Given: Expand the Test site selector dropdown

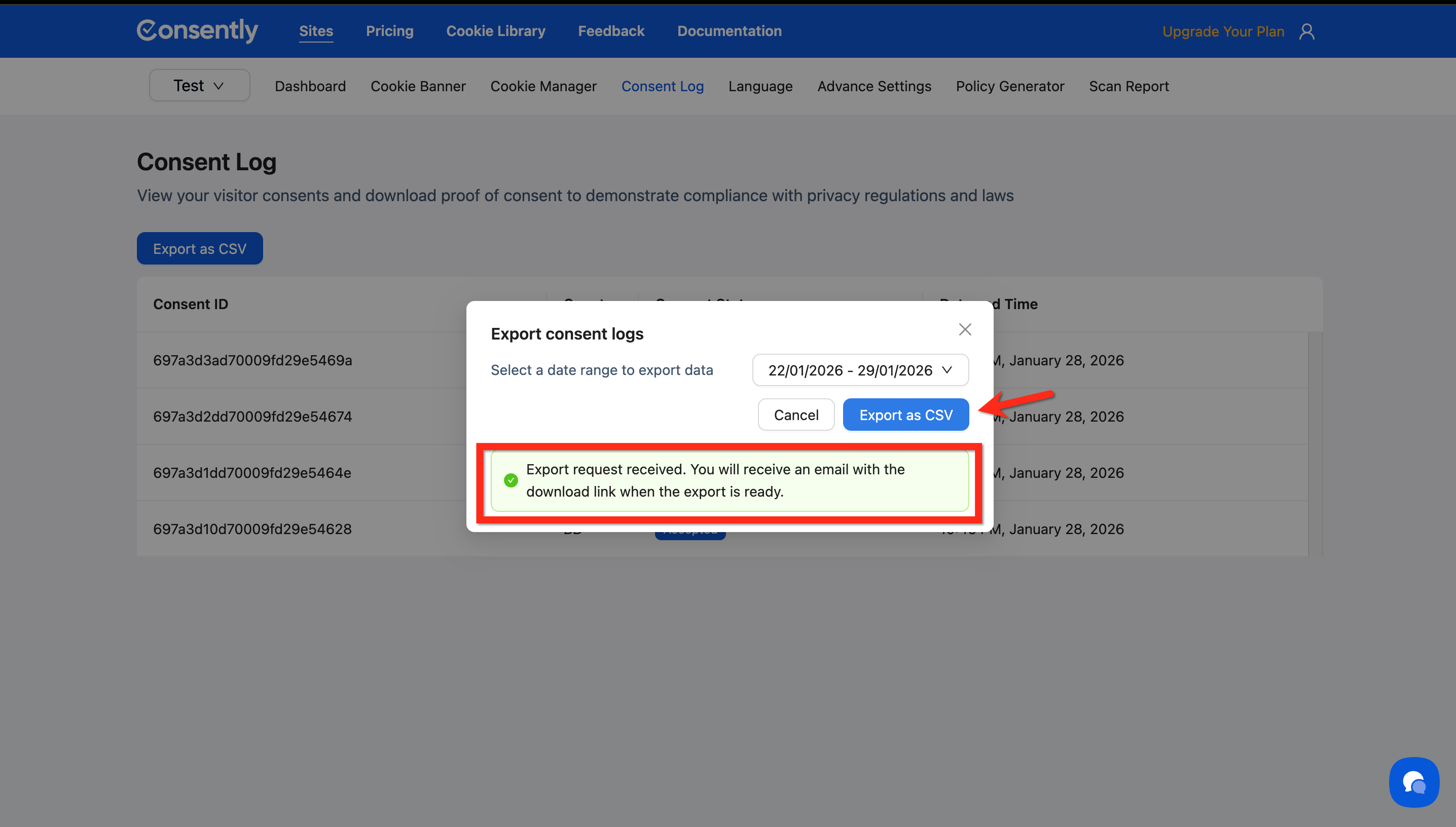Looking at the screenshot, I should click(x=199, y=86).
